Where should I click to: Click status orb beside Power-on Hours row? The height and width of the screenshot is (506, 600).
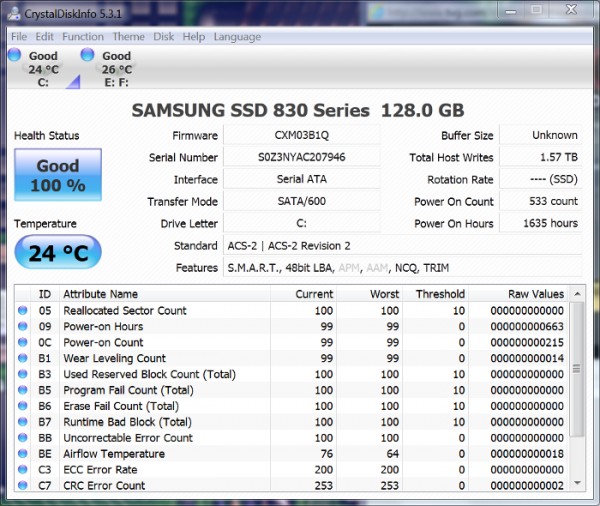pyautogui.click(x=23, y=326)
